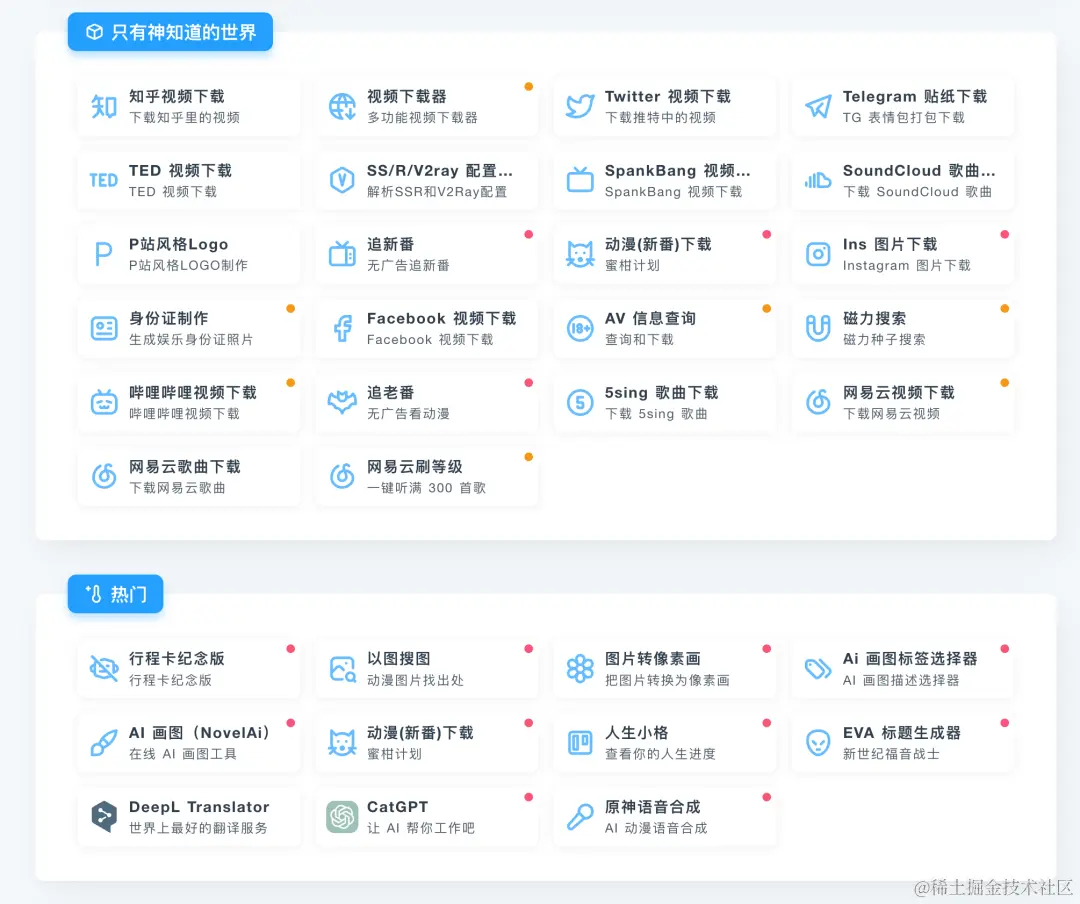Click the P站风格LOGO制作 description text
Viewport: 1080px width, 904px height.
coord(188,265)
